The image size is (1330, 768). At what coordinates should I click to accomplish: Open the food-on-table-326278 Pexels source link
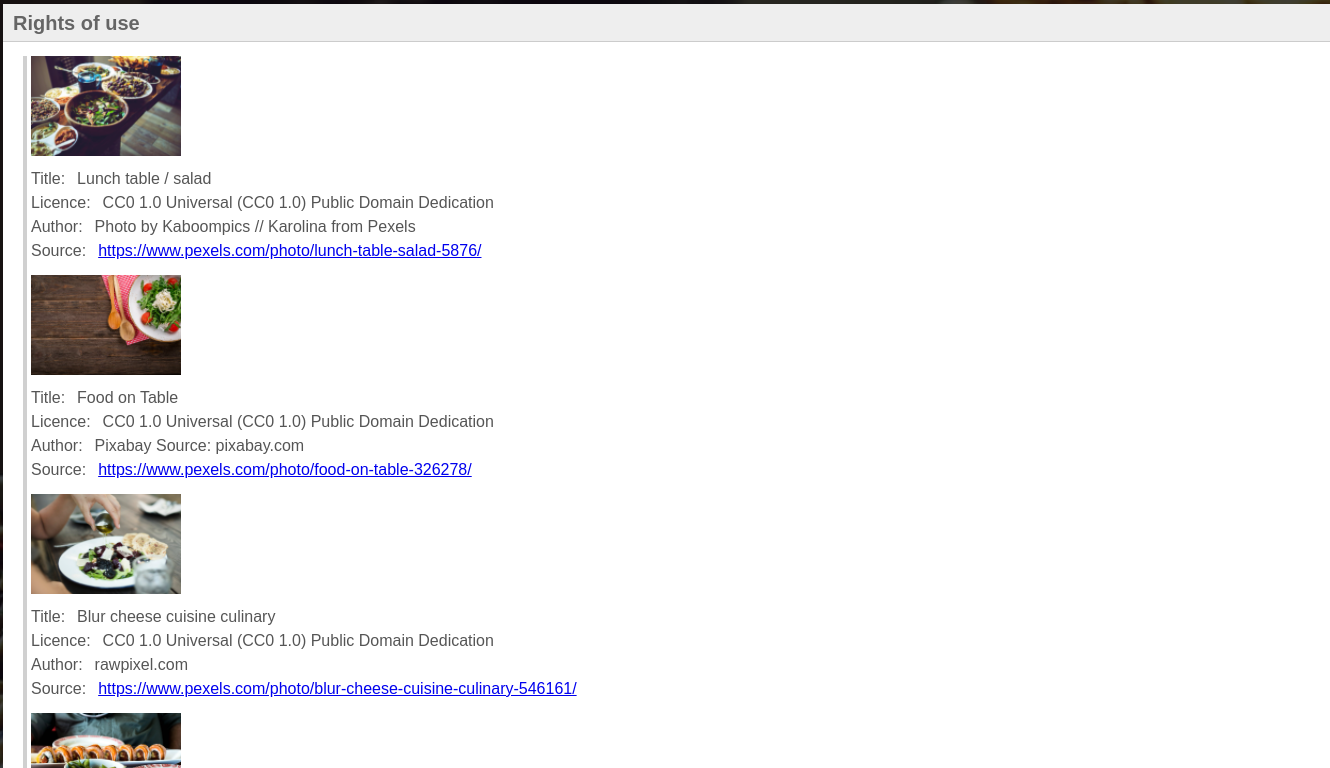pyautogui.click(x=285, y=469)
